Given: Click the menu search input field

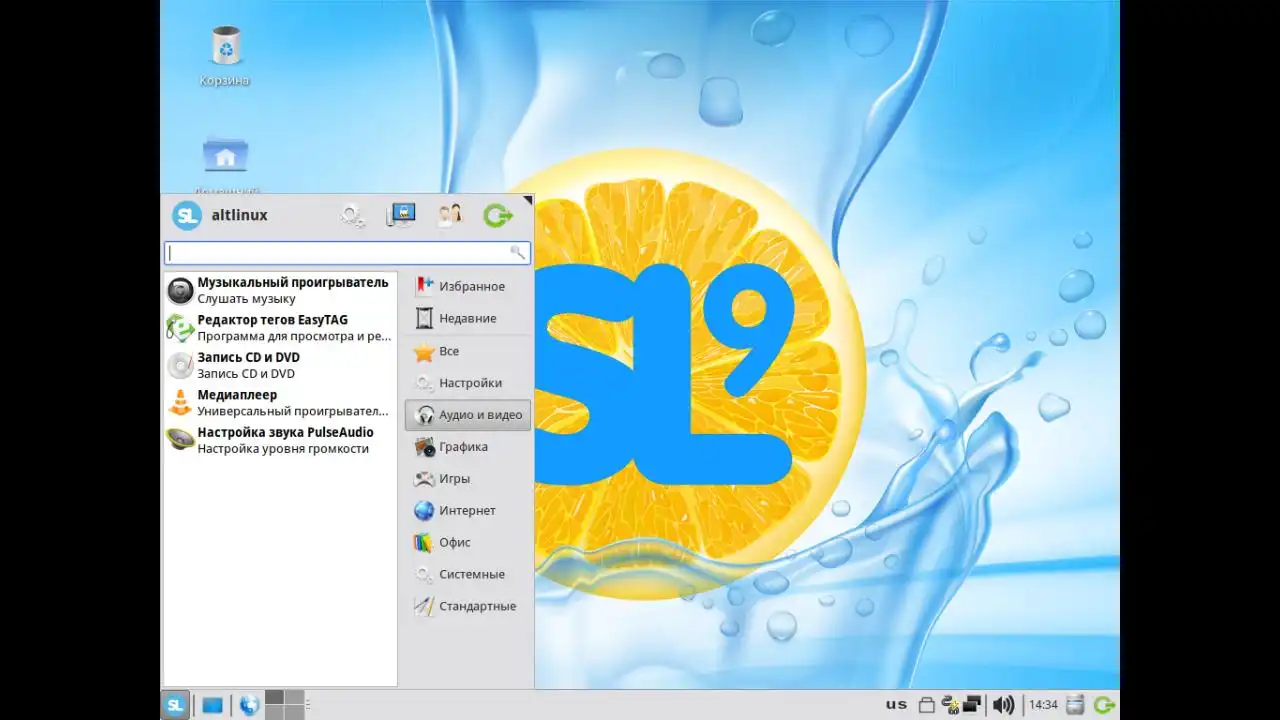Looking at the screenshot, I should 347,253.
